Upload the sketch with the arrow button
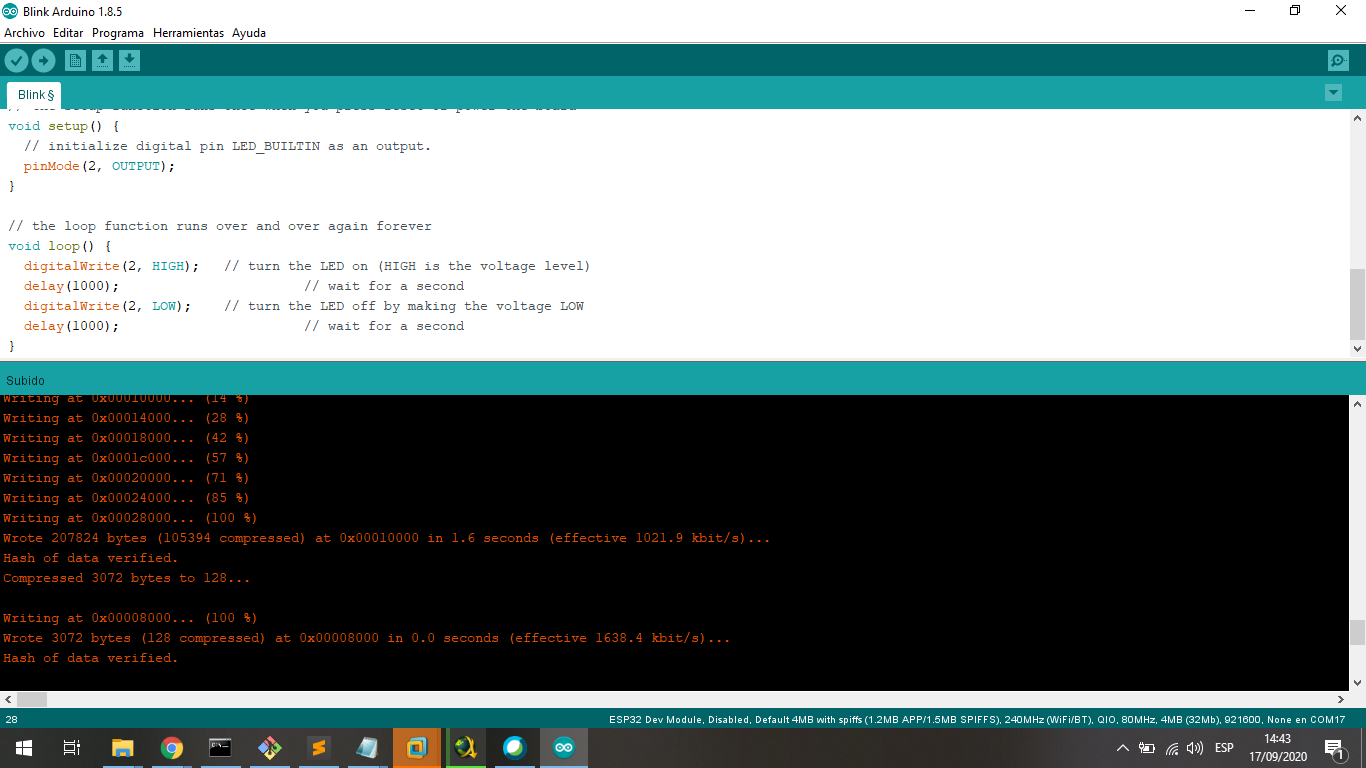The height and width of the screenshot is (768, 1366). click(x=43, y=61)
